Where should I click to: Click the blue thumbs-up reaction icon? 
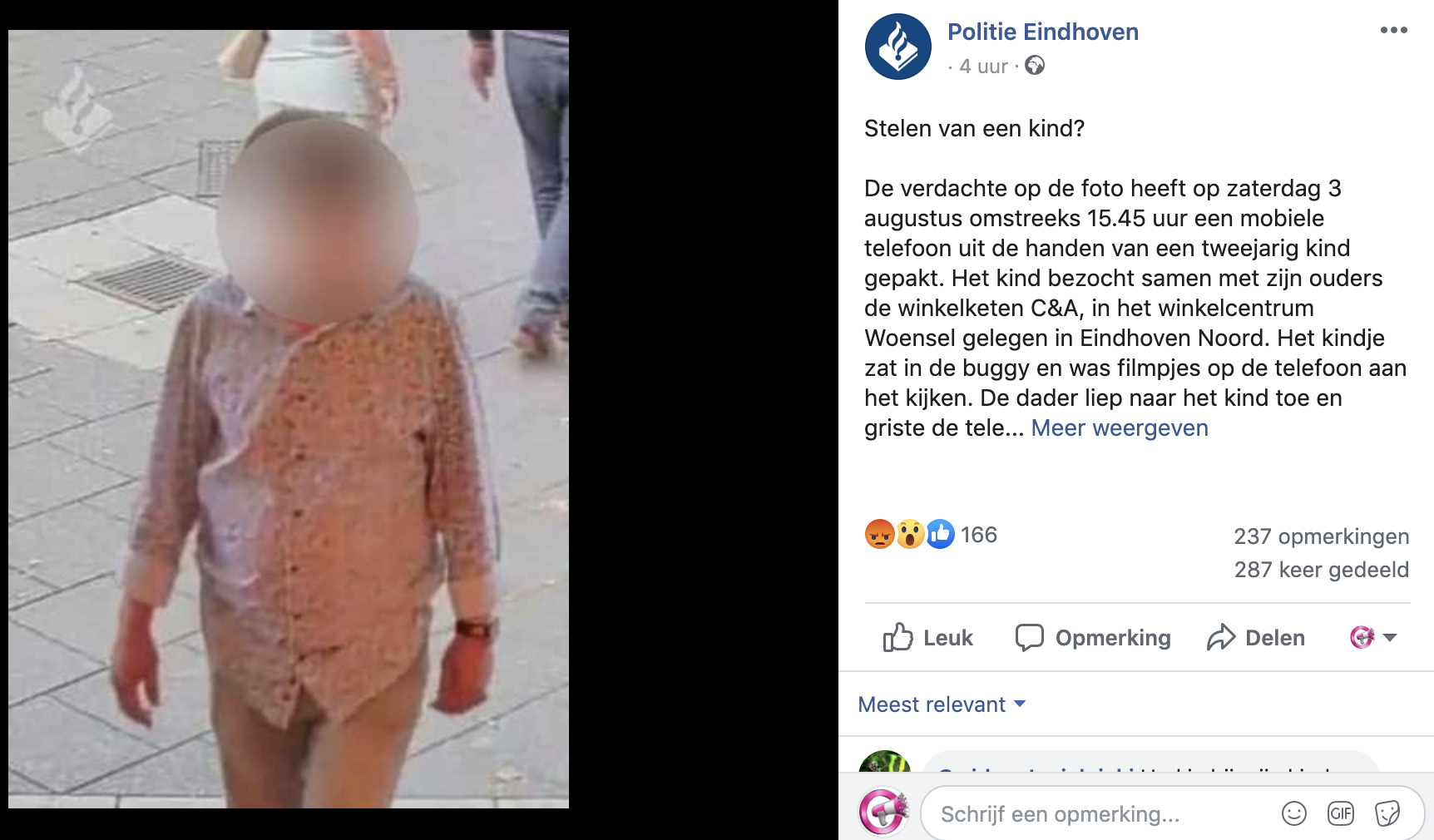coord(940,534)
